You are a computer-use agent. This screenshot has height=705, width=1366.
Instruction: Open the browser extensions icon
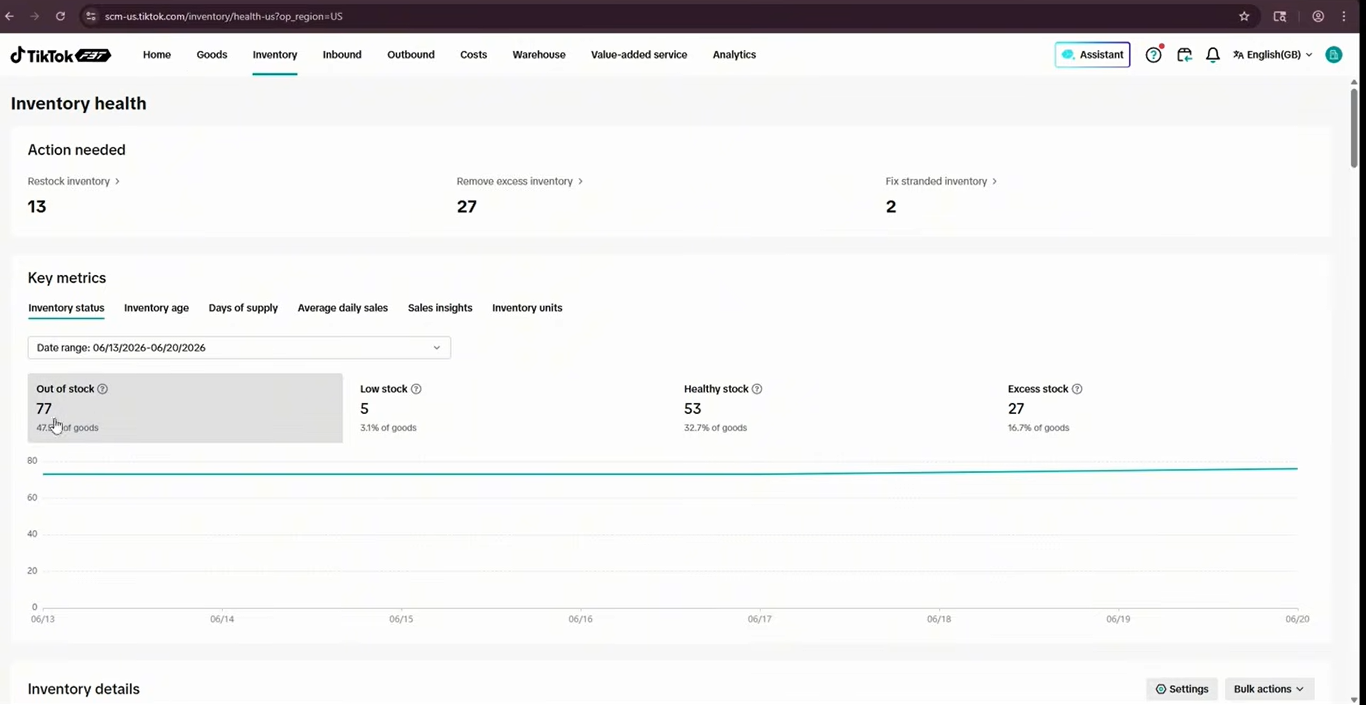pyautogui.click(x=1280, y=16)
